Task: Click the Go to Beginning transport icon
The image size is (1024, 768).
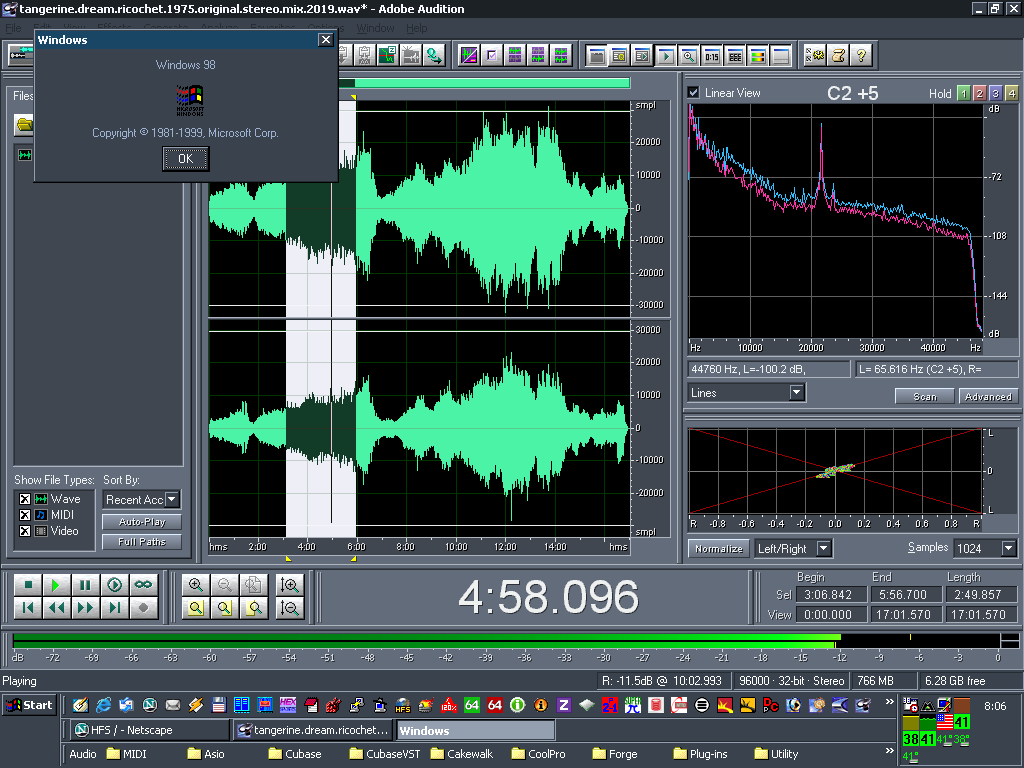Action: point(28,607)
